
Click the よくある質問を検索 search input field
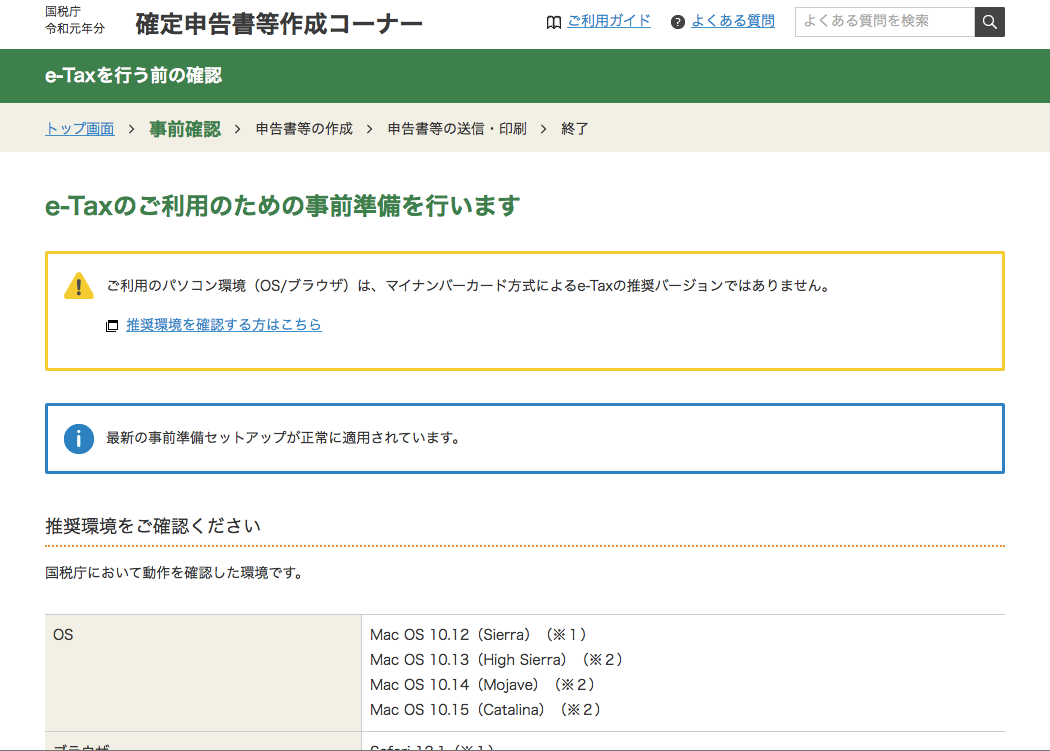coord(884,21)
